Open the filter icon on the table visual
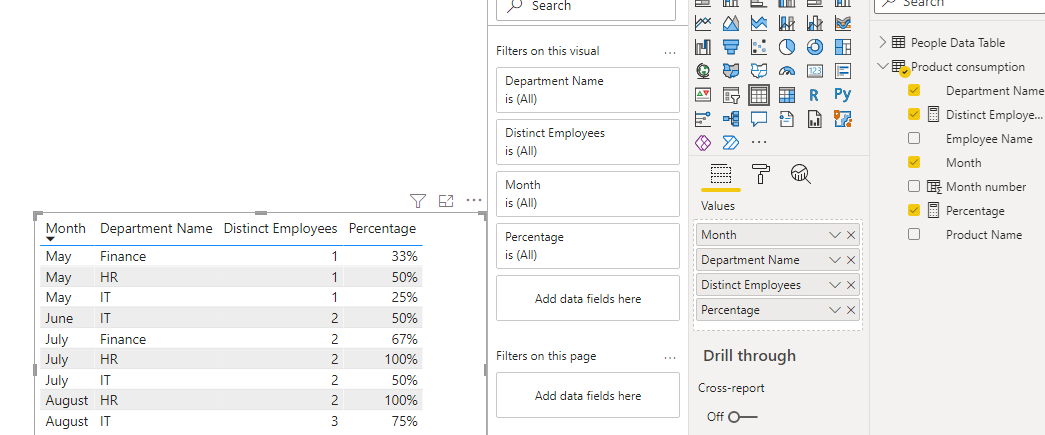1045x435 pixels. coord(418,201)
